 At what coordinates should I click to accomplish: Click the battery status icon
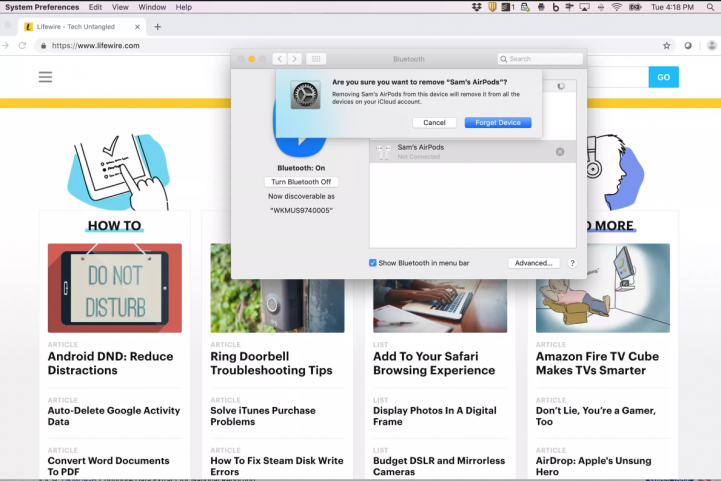[x=635, y=7]
